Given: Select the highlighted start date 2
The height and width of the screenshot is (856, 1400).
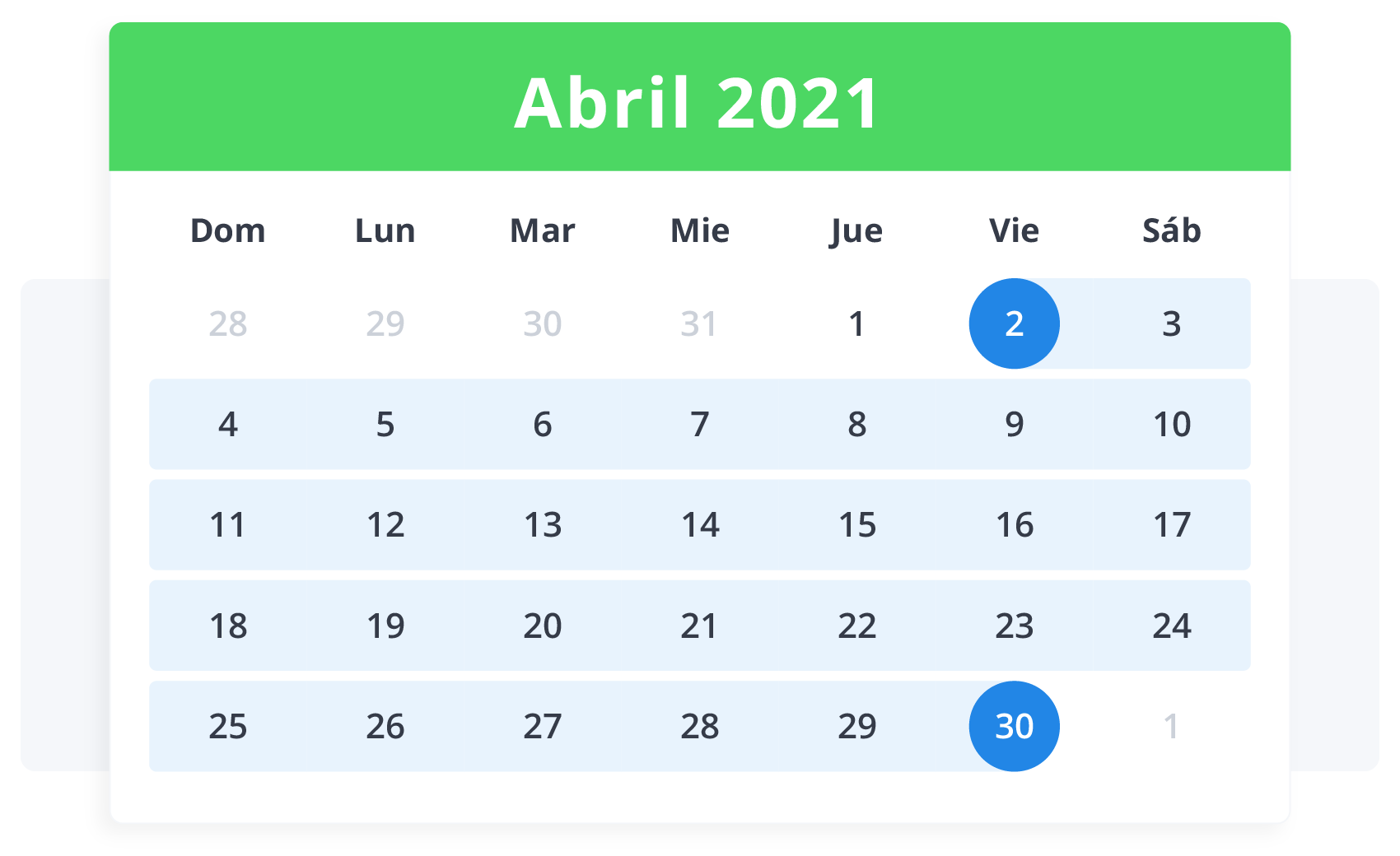Looking at the screenshot, I should 1014,323.
